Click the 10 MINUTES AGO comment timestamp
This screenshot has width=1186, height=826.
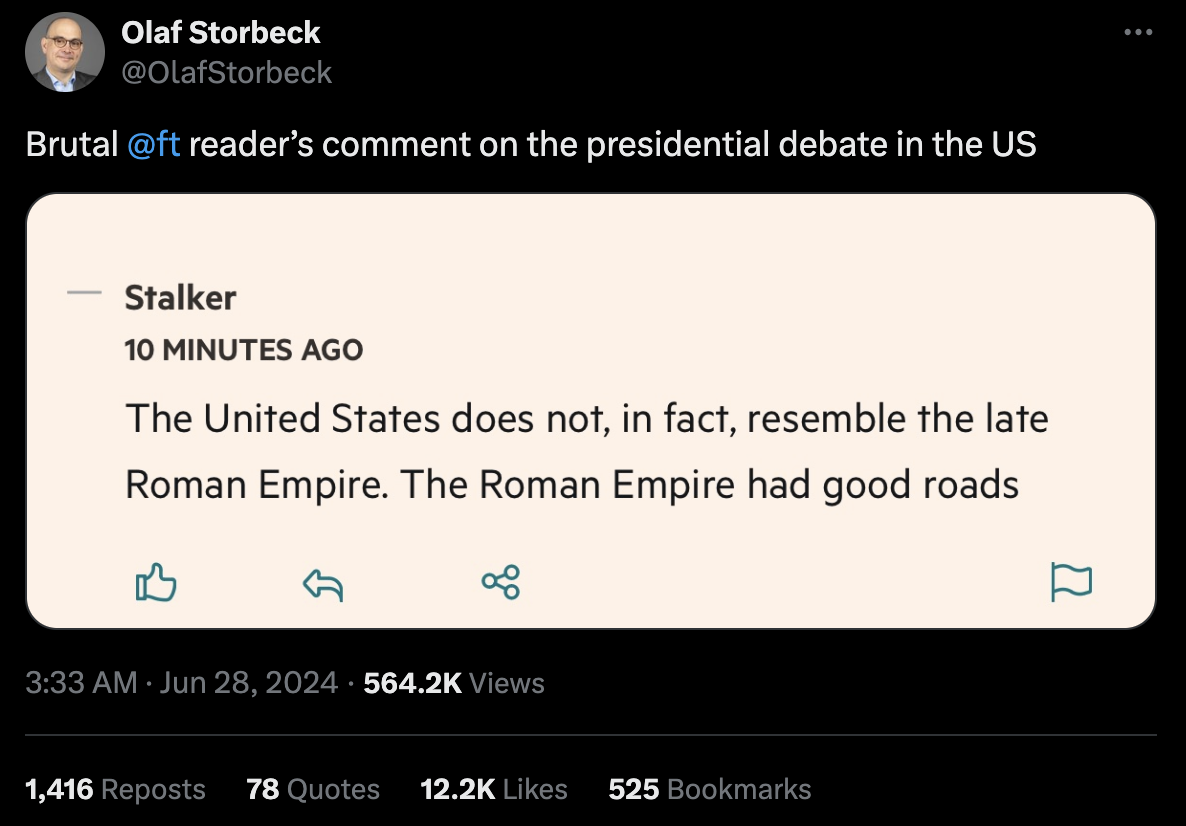(x=243, y=350)
